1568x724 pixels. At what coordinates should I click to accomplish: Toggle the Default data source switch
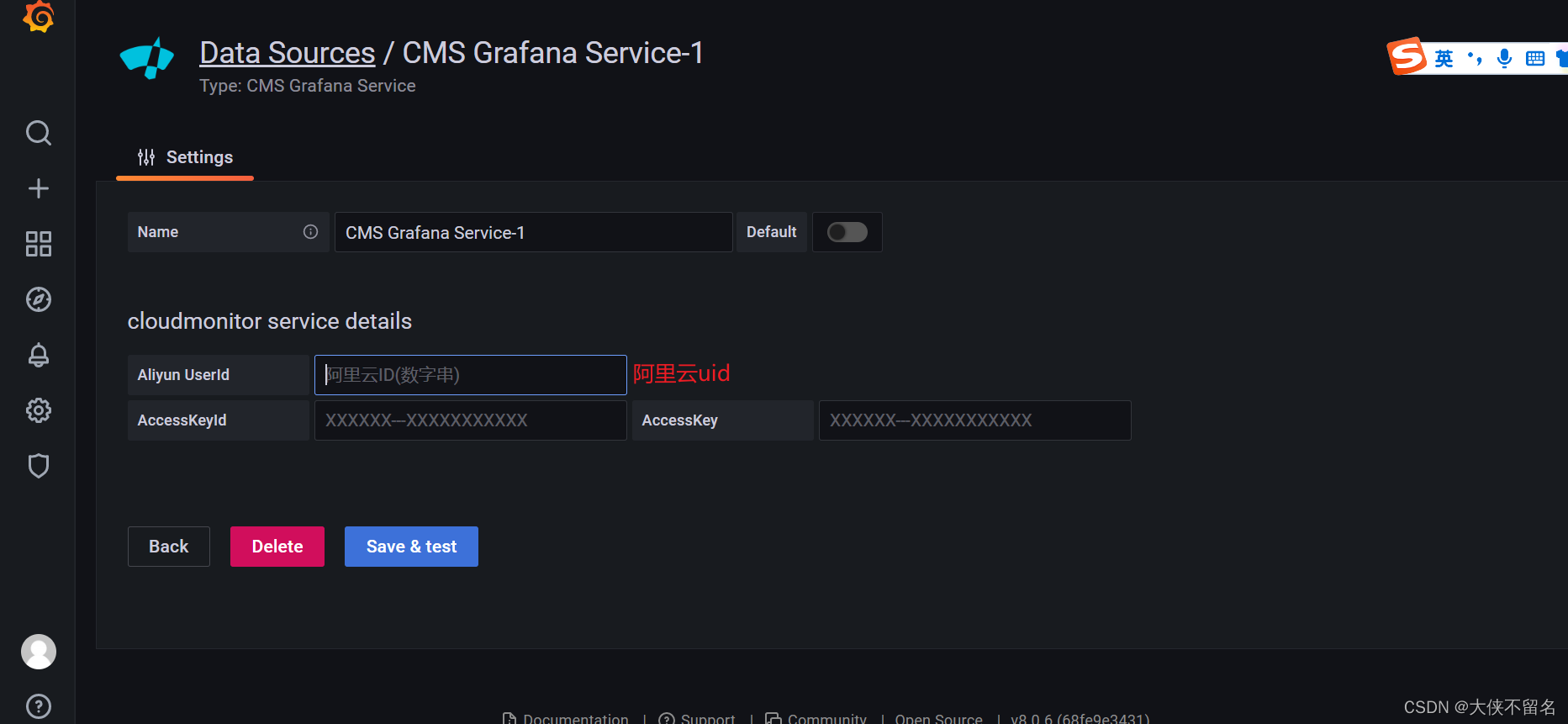(847, 232)
